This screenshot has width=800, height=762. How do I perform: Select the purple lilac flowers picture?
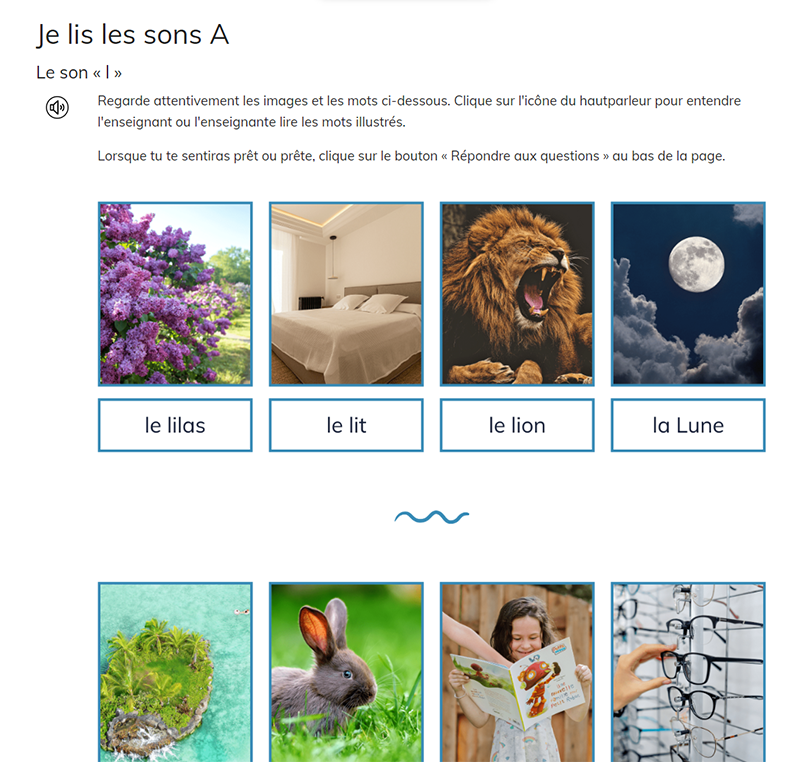(175, 294)
